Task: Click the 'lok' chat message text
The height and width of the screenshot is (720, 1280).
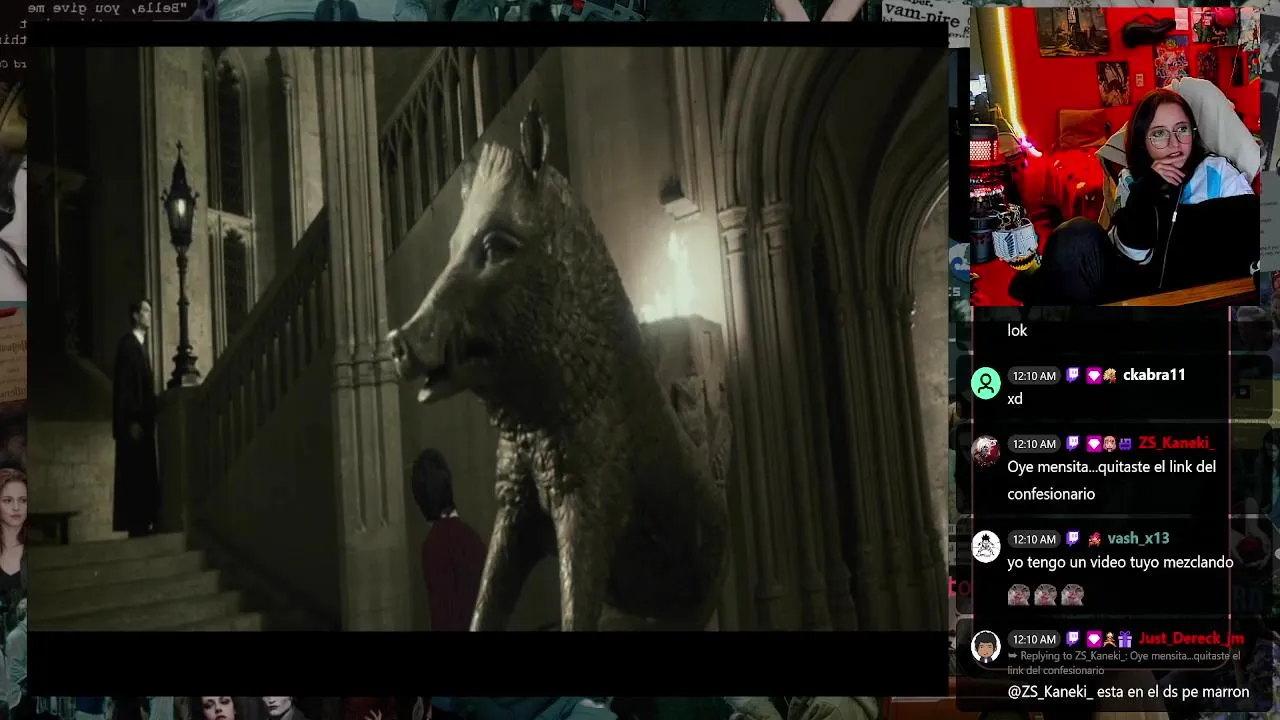Action: 1017,330
